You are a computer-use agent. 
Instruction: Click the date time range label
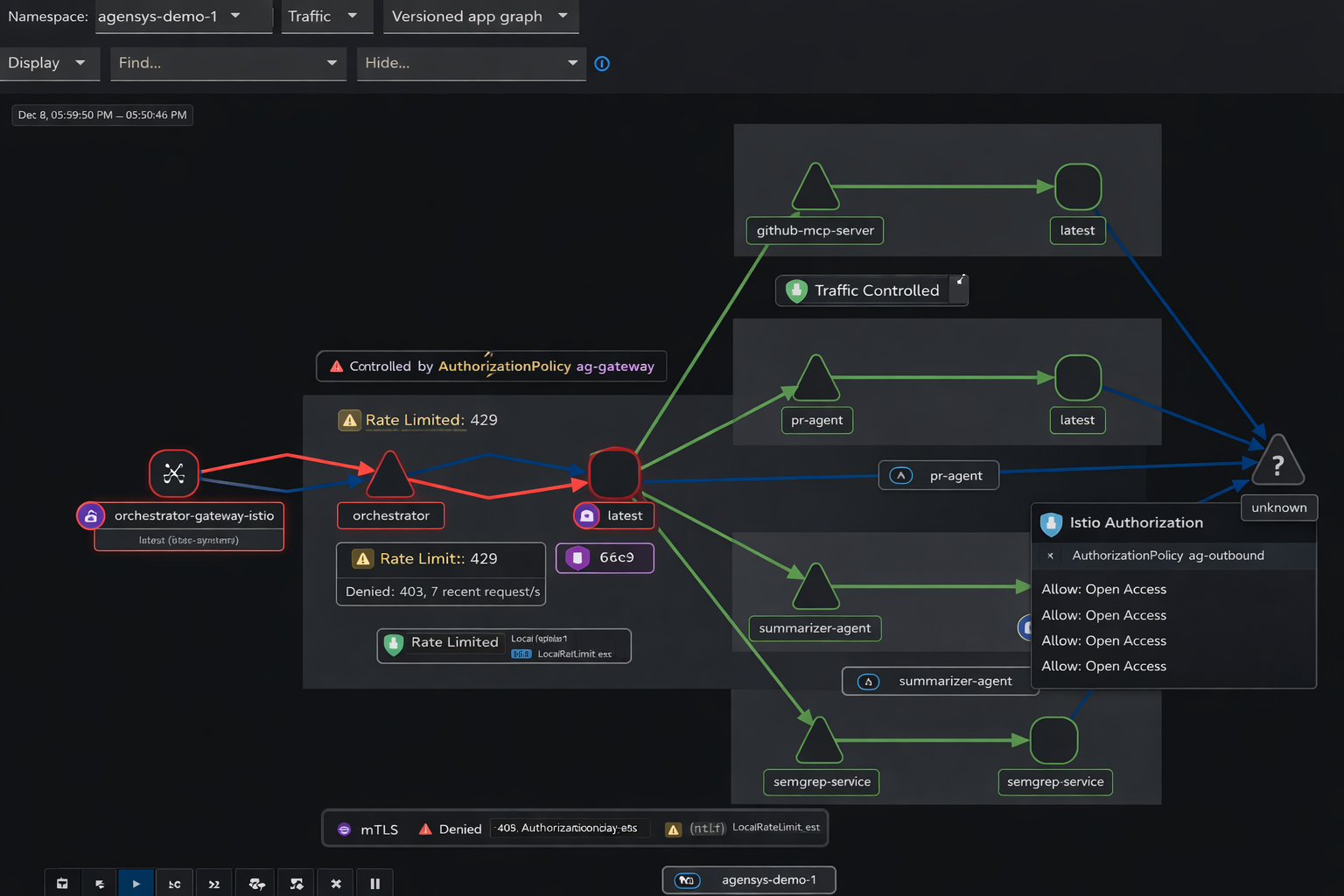click(102, 115)
